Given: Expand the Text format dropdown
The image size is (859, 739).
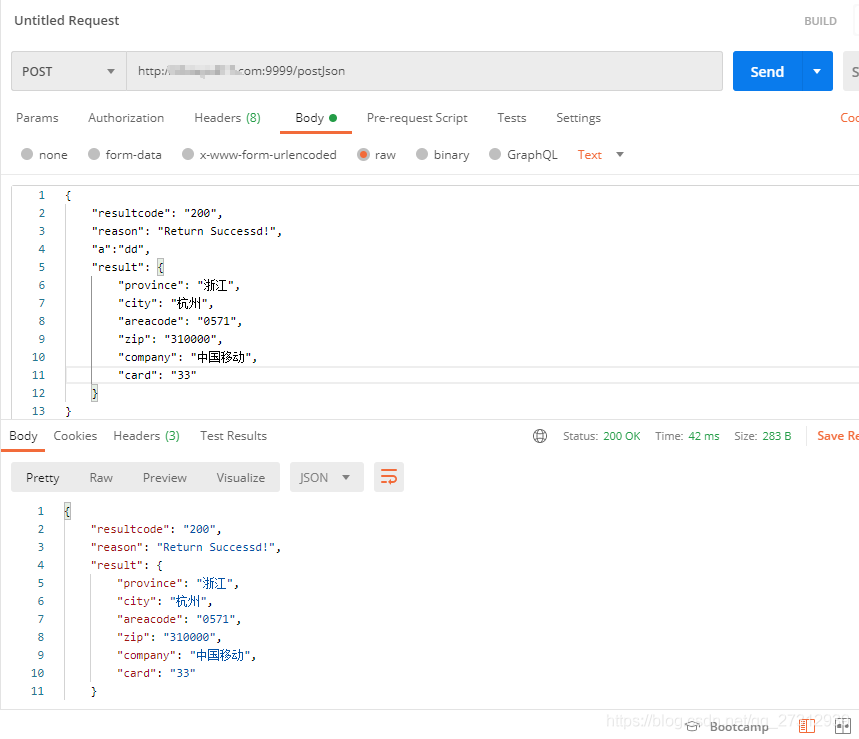Looking at the screenshot, I should (x=601, y=155).
